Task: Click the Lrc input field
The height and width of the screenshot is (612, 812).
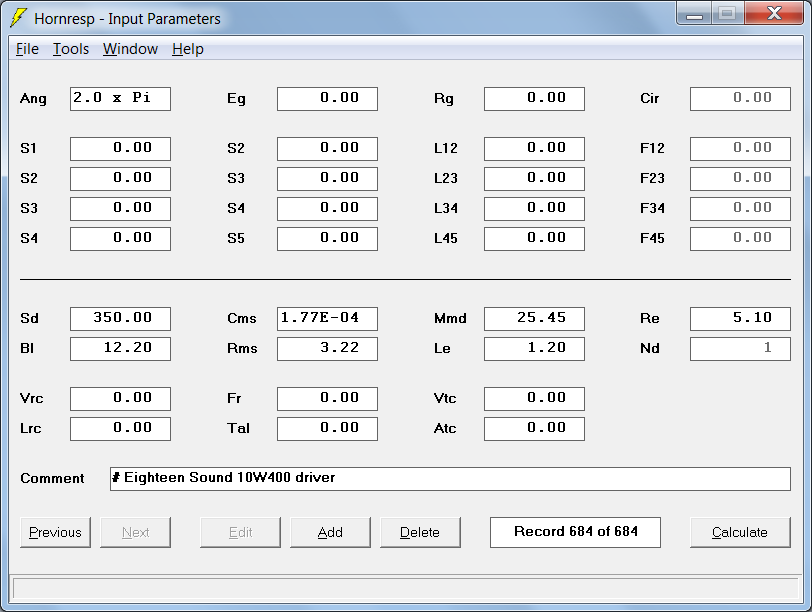Action: click(x=120, y=429)
